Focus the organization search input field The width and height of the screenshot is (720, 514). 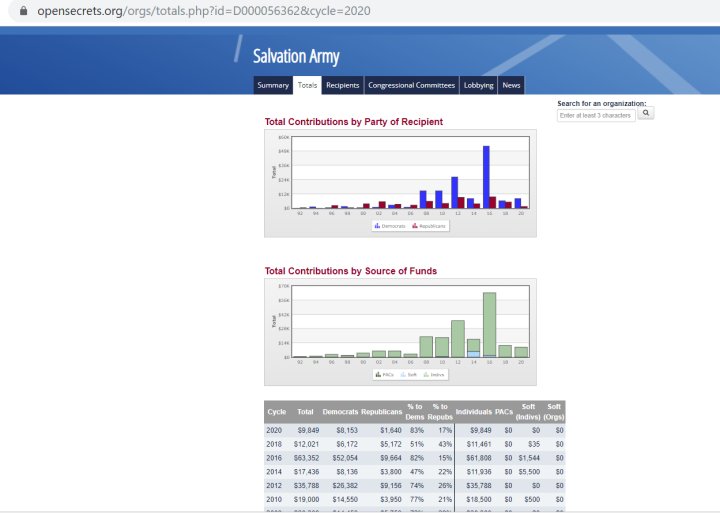[x=596, y=115]
